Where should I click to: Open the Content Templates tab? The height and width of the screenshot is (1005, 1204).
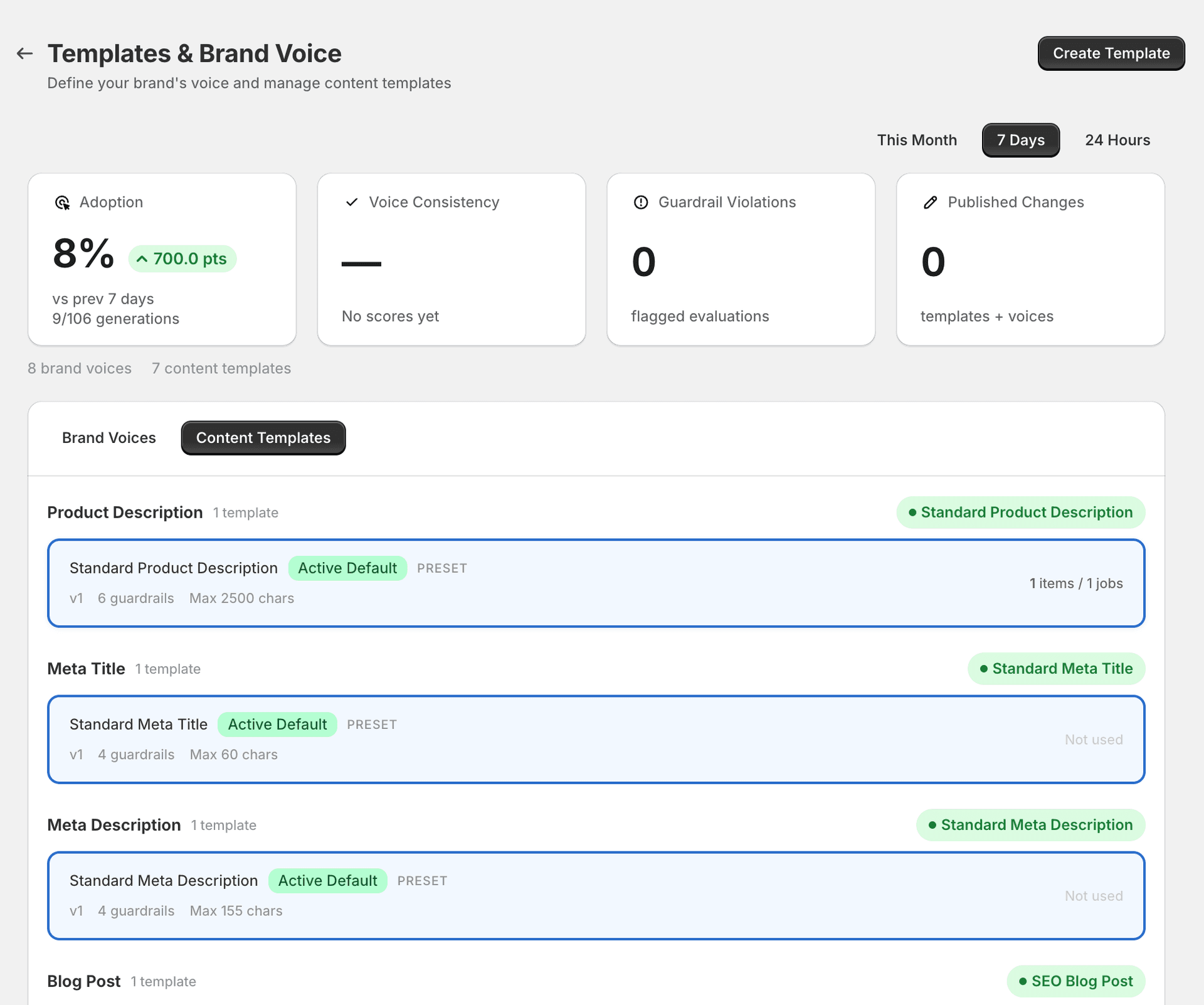[x=263, y=437]
